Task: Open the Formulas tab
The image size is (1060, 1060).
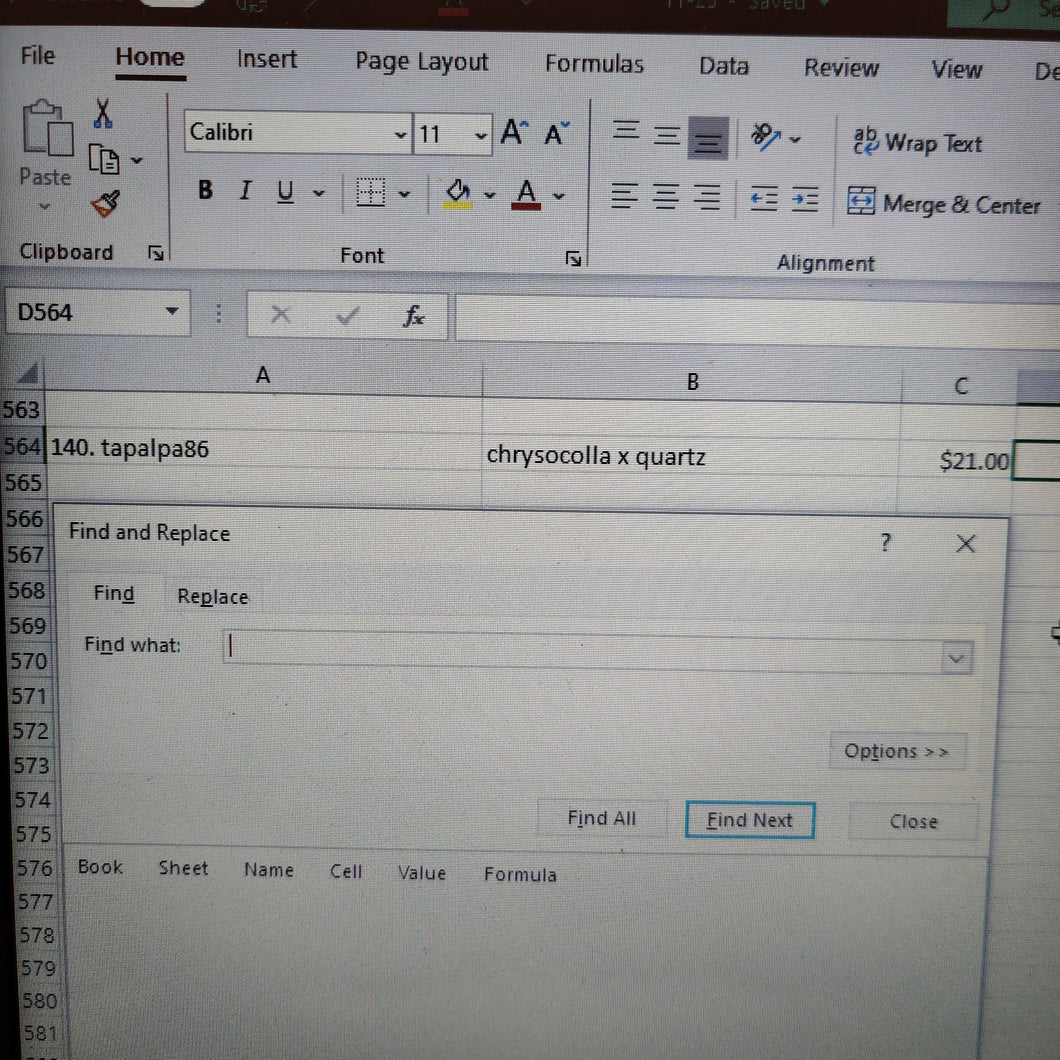Action: (594, 64)
